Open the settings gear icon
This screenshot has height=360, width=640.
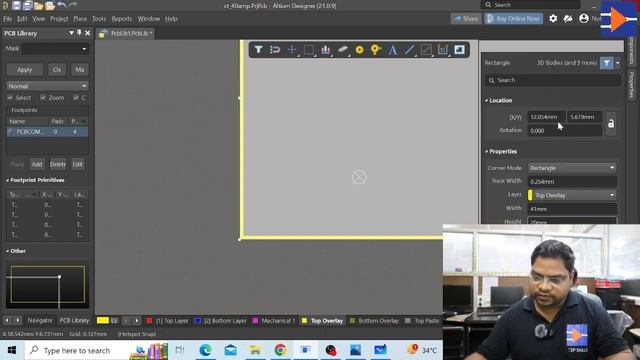[553, 18]
